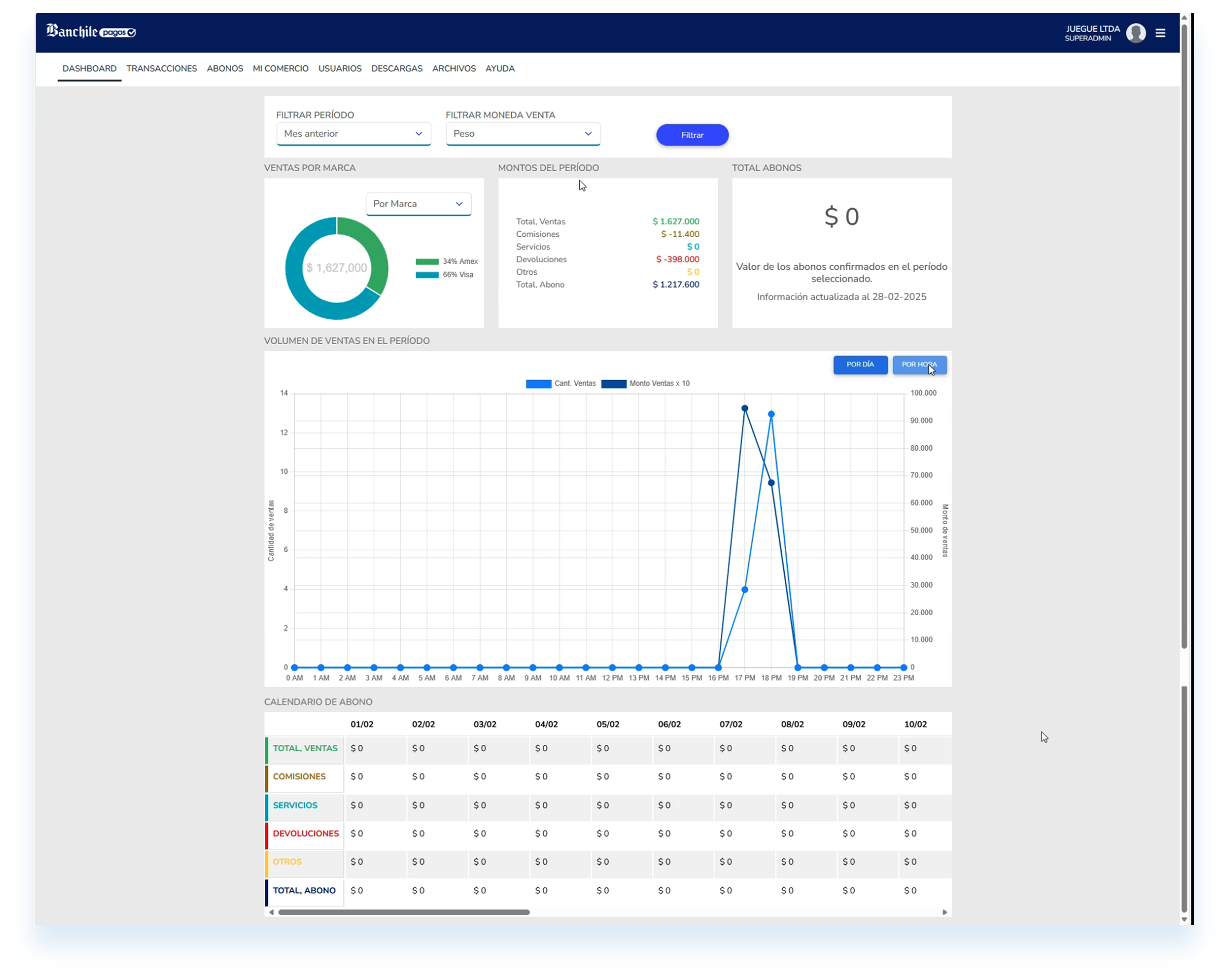
Task: Click the right arrow of the calendar scrollbar
Action: pos(945,912)
